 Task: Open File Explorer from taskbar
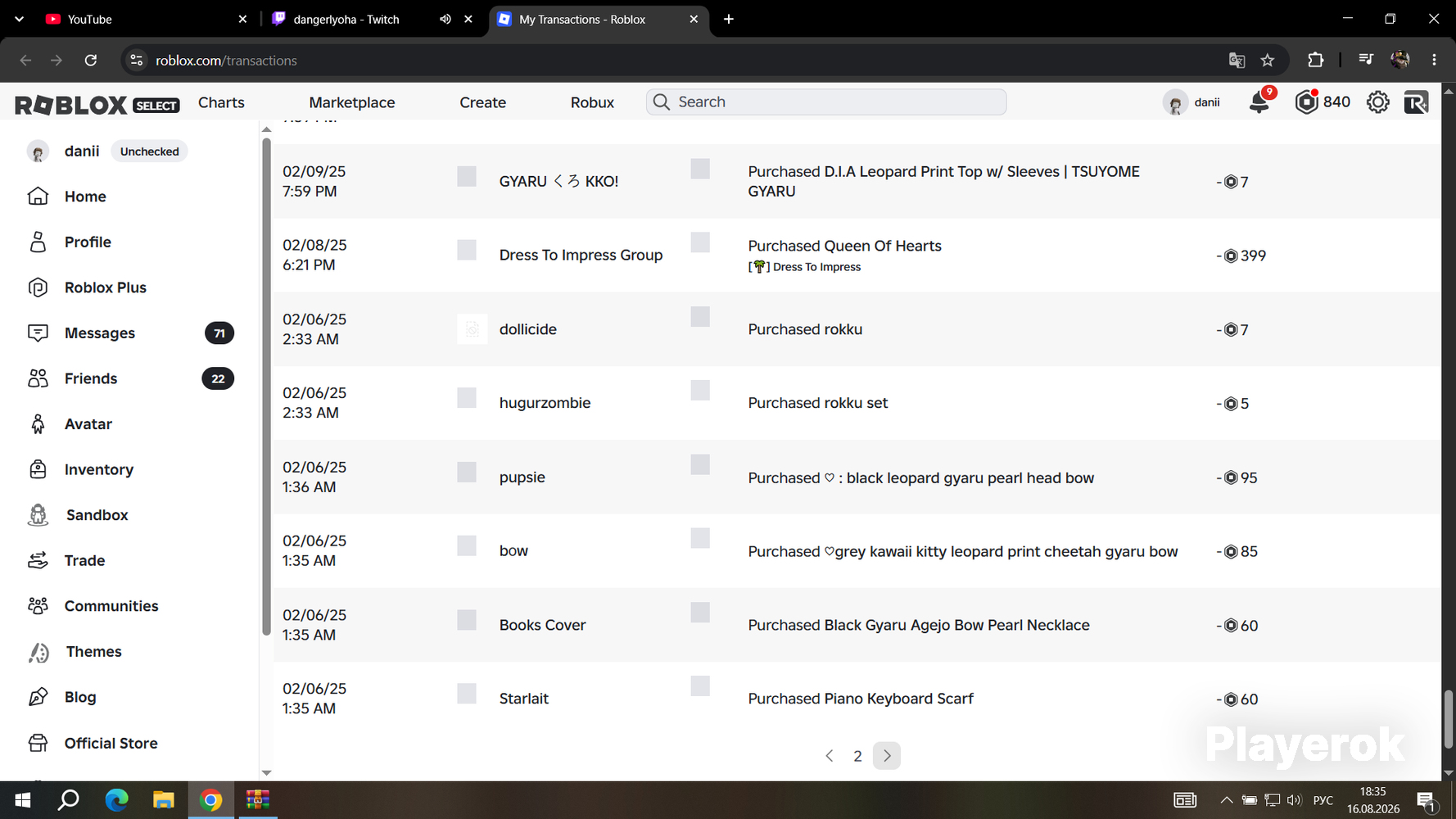(x=164, y=800)
